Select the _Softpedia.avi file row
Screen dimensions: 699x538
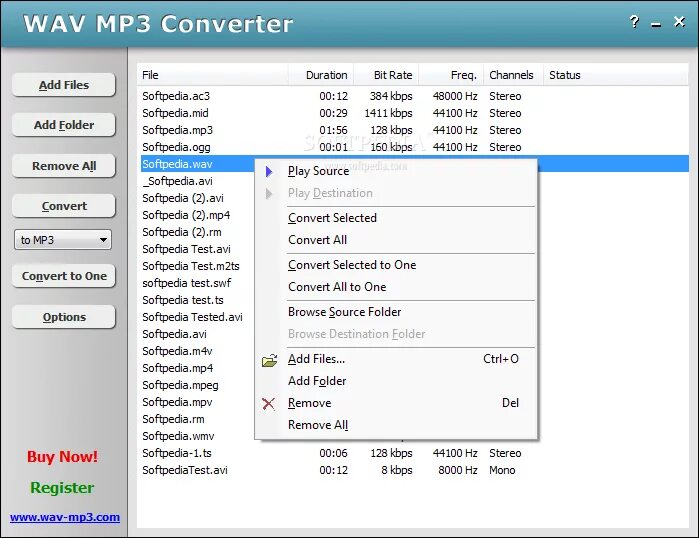click(x=177, y=181)
